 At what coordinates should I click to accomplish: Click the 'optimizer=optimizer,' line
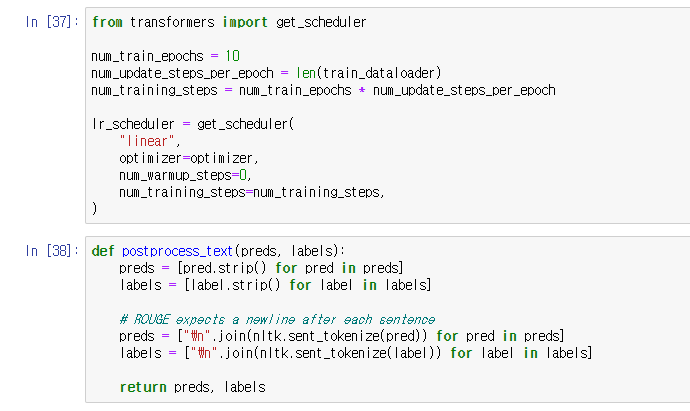pos(189,158)
